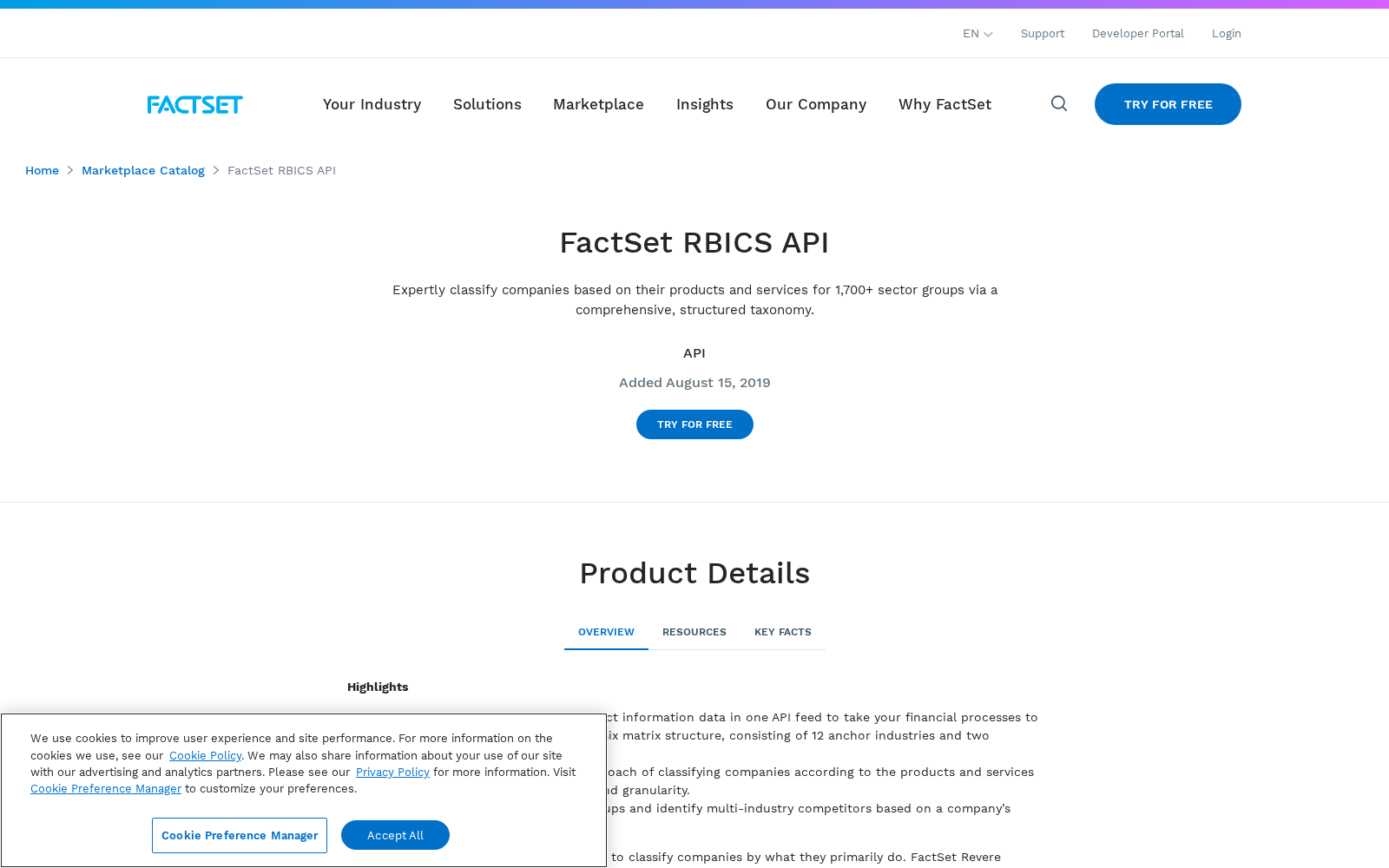This screenshot has width=1389, height=868.
Task: Go to Developer Portal
Action: coord(1138,33)
